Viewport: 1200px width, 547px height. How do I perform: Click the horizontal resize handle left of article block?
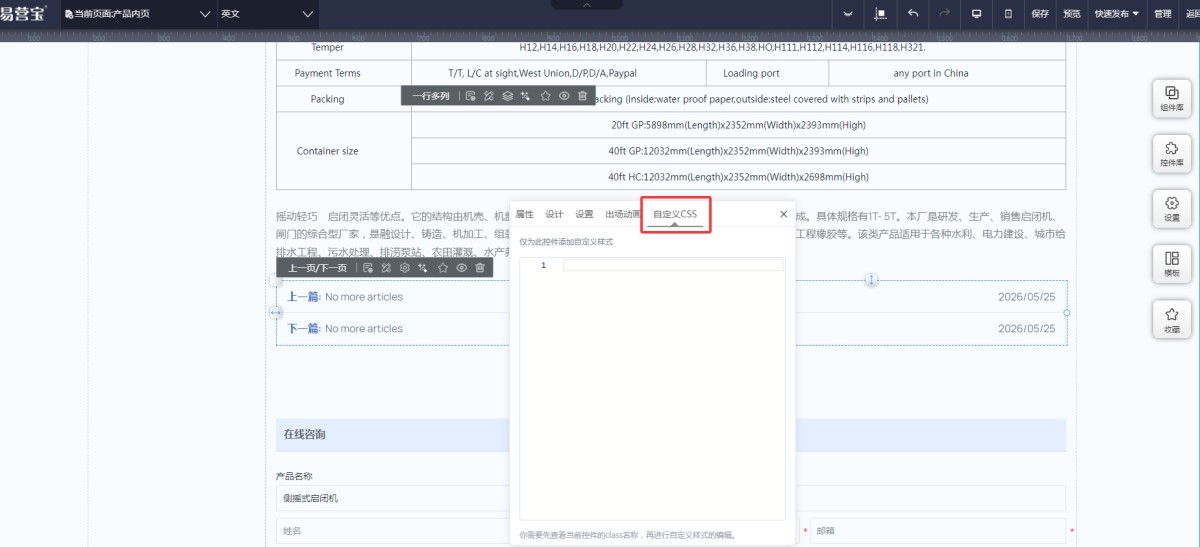[x=276, y=313]
